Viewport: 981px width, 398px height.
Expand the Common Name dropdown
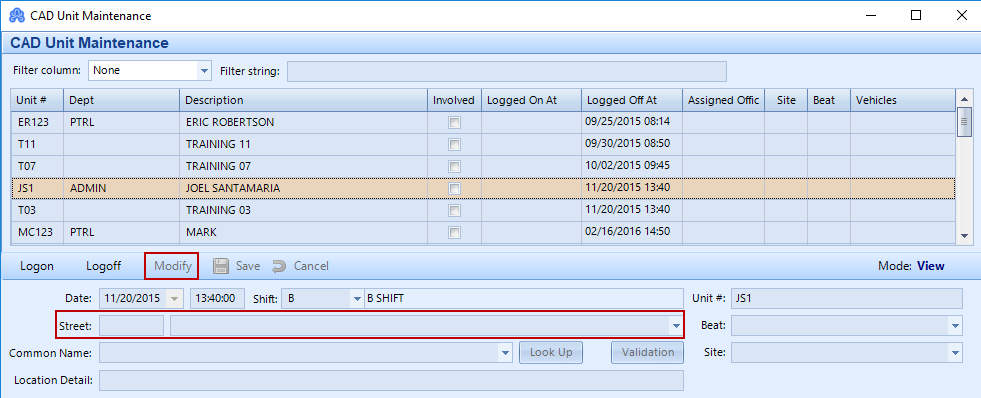pyautogui.click(x=506, y=352)
